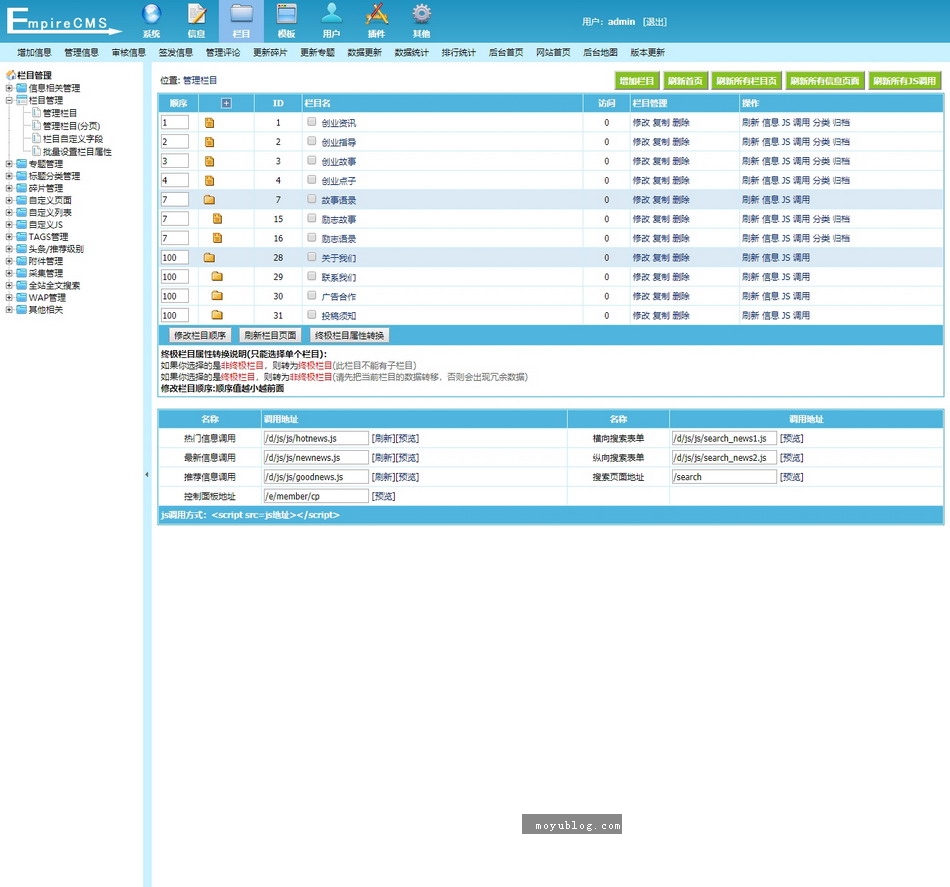Click the /d/js/js/hotnews.js address field

(316, 438)
